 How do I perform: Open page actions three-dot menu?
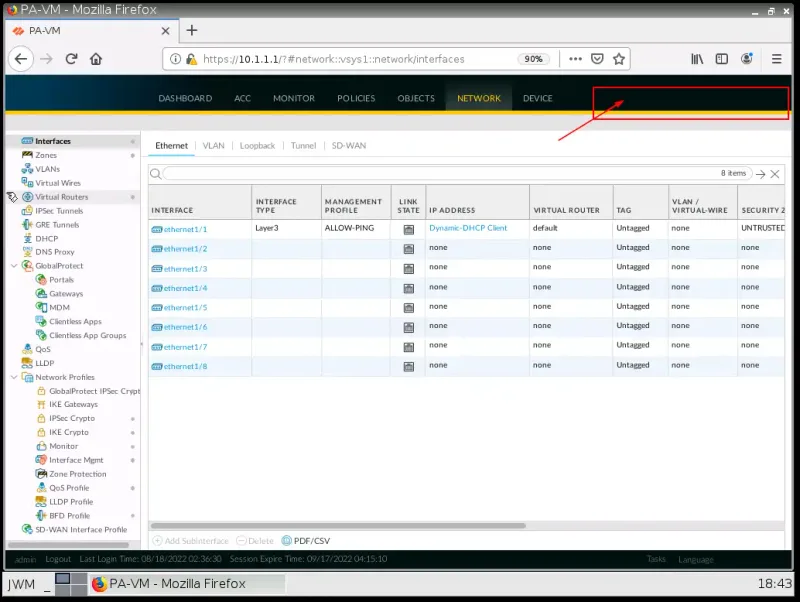click(576, 59)
